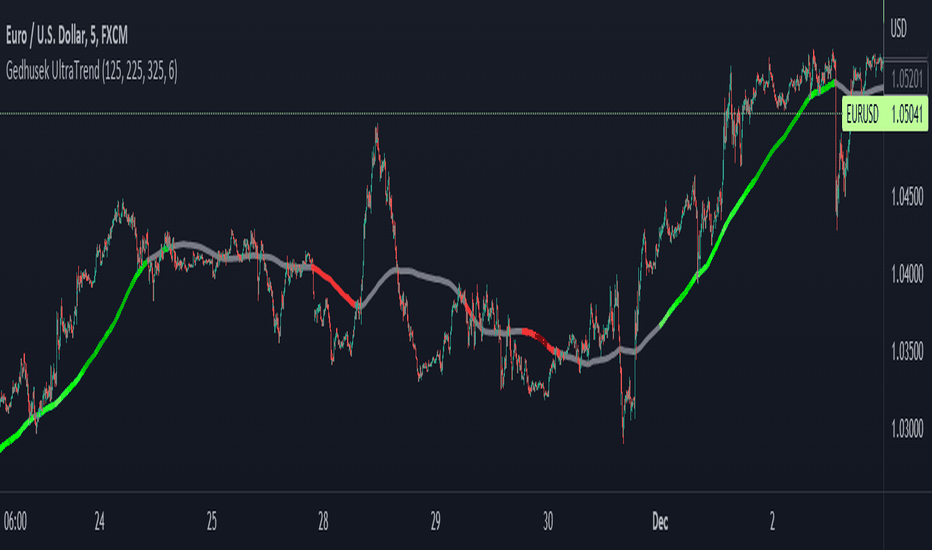Click the 24 date axis label
Screen dimensions: 932x550
[x=99, y=521]
